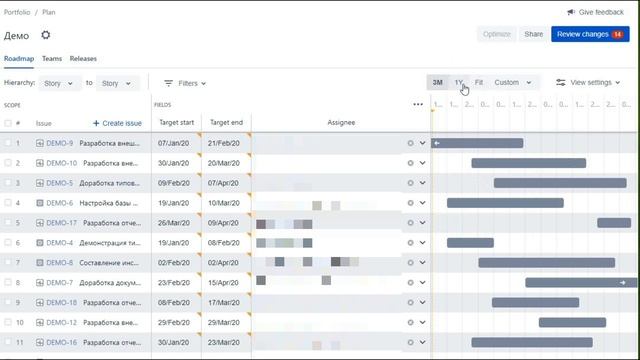Check the box for row 7 DEMO-8
Screen dimensions: 640x360
8,262
